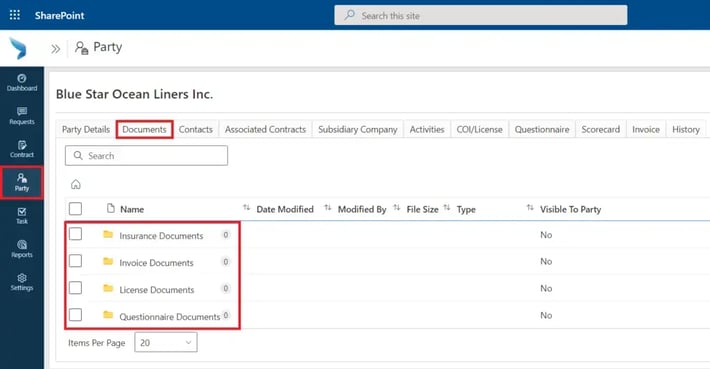Expand navigation with double chevron icon
This screenshot has height=369, width=710.
55,48
